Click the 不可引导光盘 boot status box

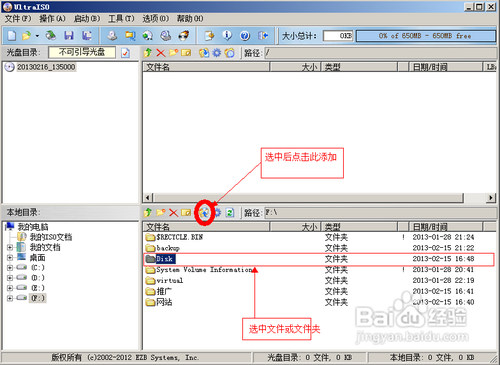point(82,52)
